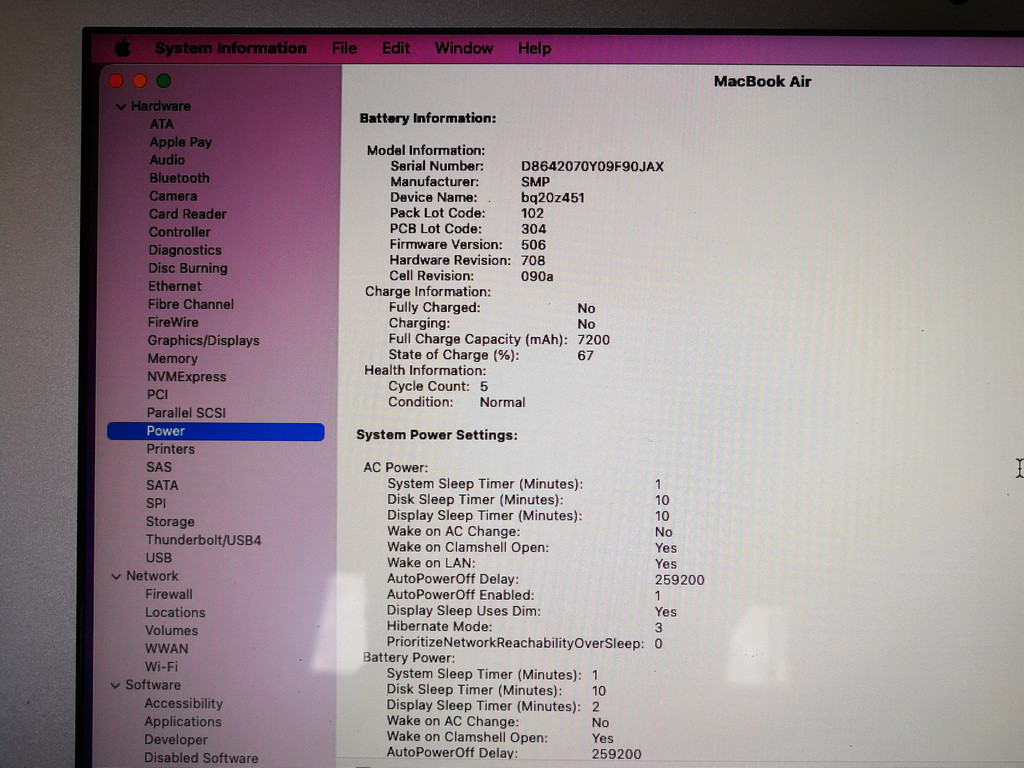Select Firewall under Network

pyautogui.click(x=168, y=594)
